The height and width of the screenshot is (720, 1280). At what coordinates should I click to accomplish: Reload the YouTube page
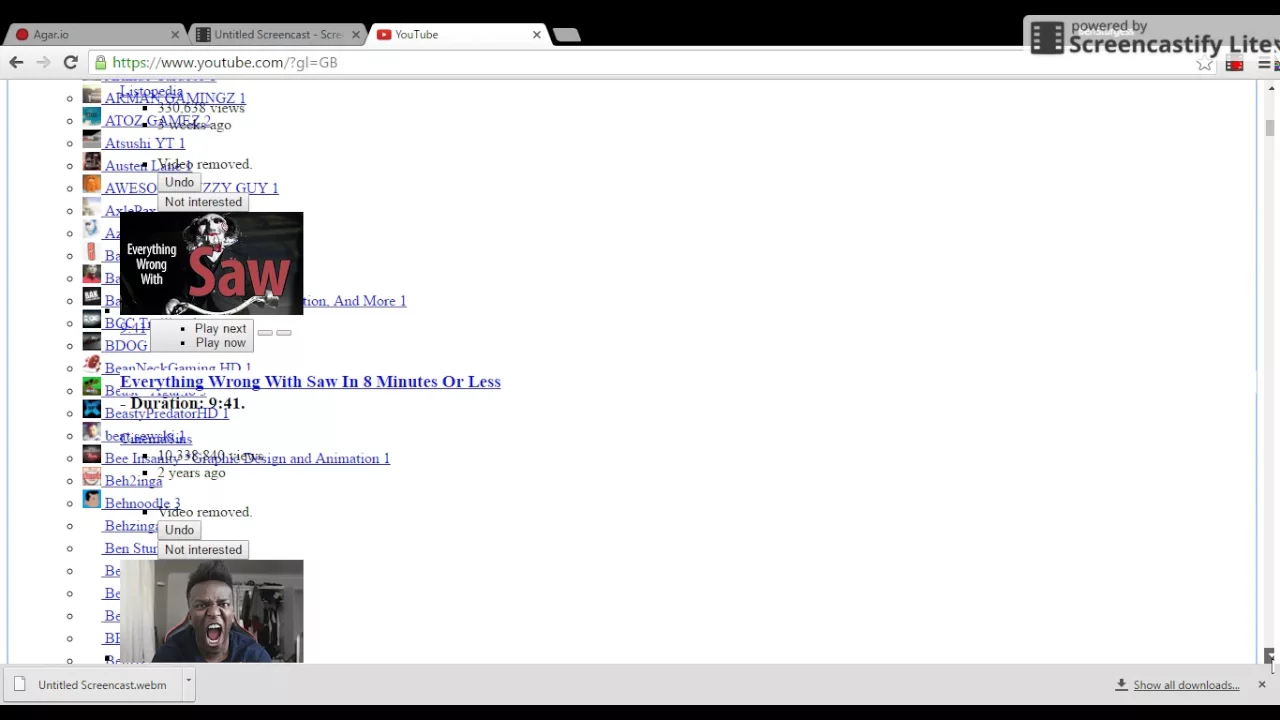[71, 62]
